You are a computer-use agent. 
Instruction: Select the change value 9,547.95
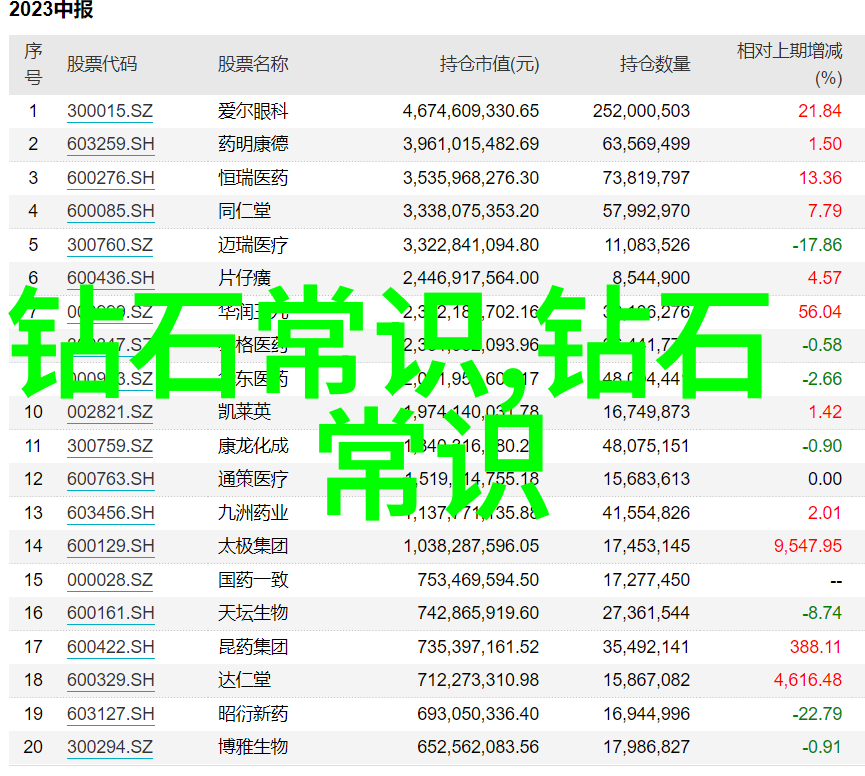808,546
